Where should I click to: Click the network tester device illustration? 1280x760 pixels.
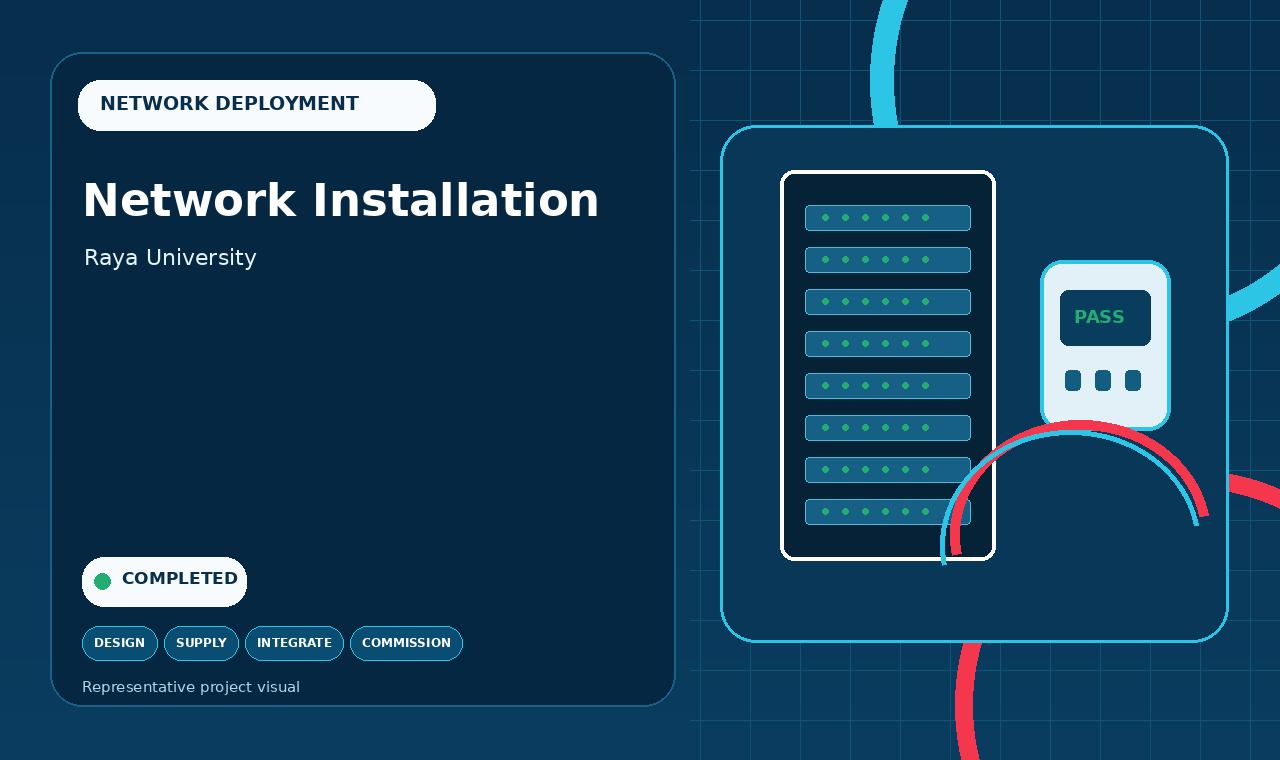pyautogui.click(x=1105, y=345)
